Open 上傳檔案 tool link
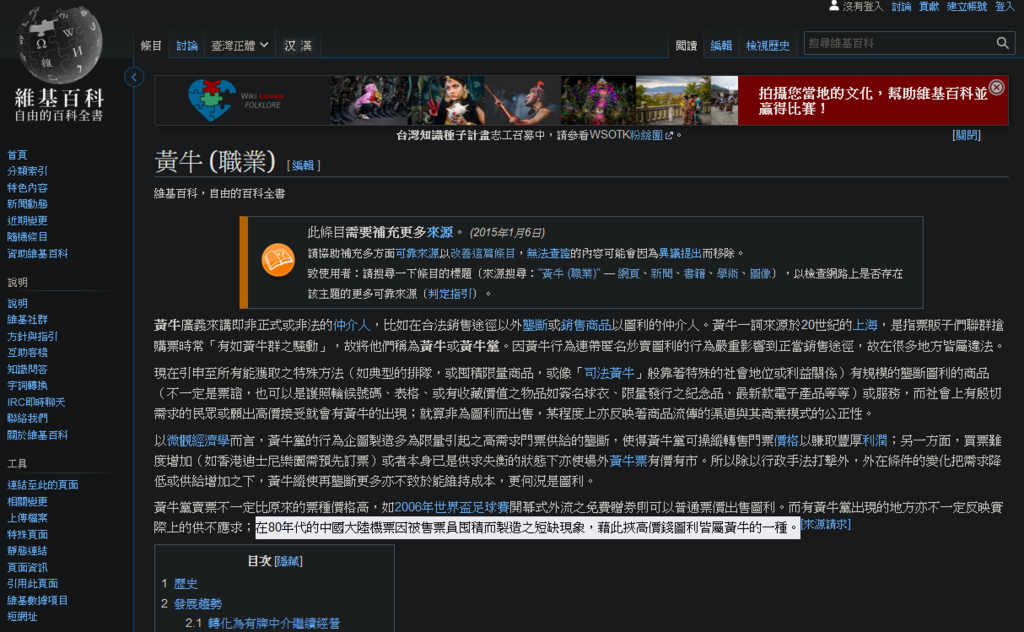 click(27, 518)
